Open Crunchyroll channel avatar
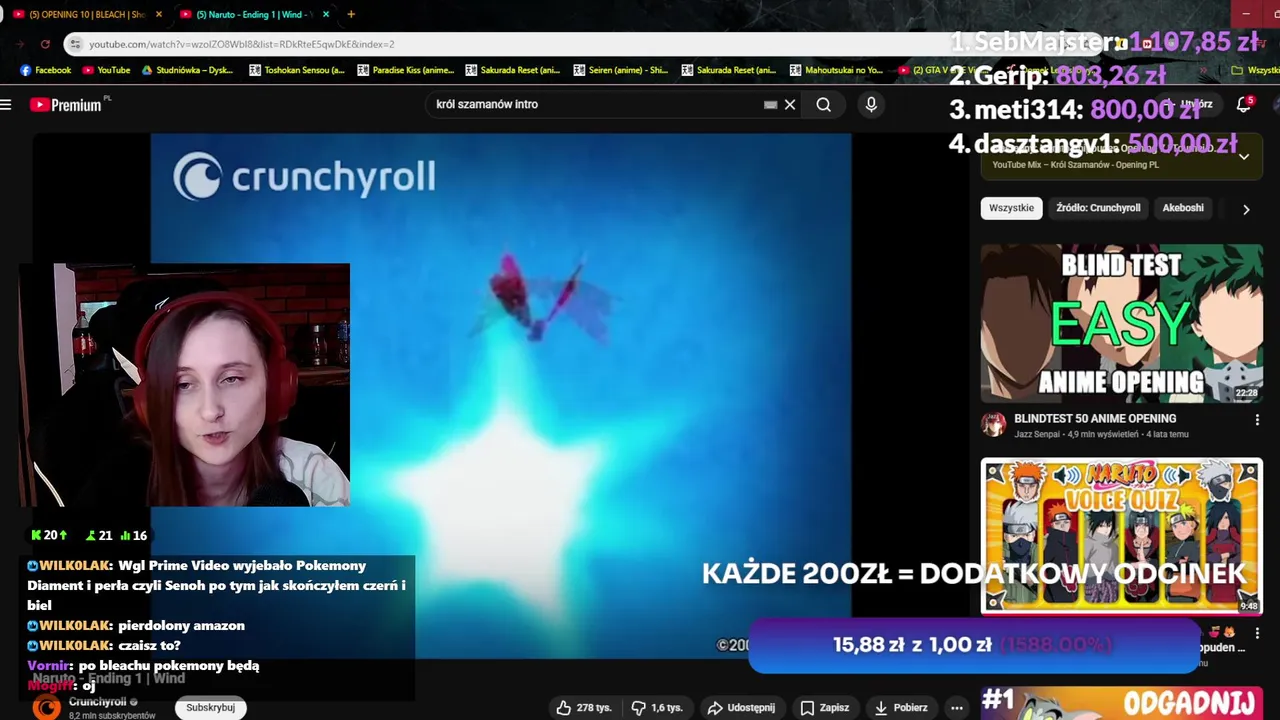This screenshot has width=1280, height=720. point(46,707)
